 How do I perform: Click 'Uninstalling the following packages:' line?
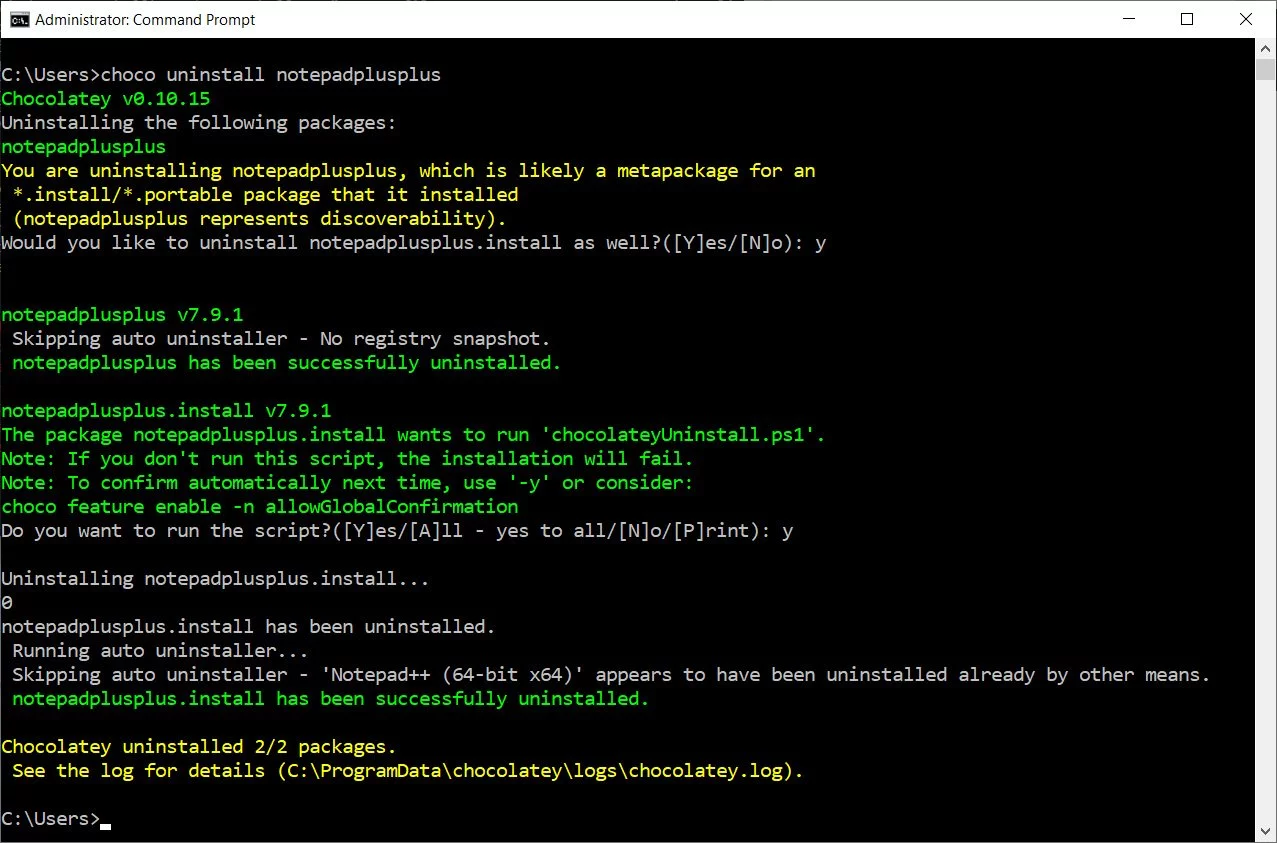tap(199, 123)
